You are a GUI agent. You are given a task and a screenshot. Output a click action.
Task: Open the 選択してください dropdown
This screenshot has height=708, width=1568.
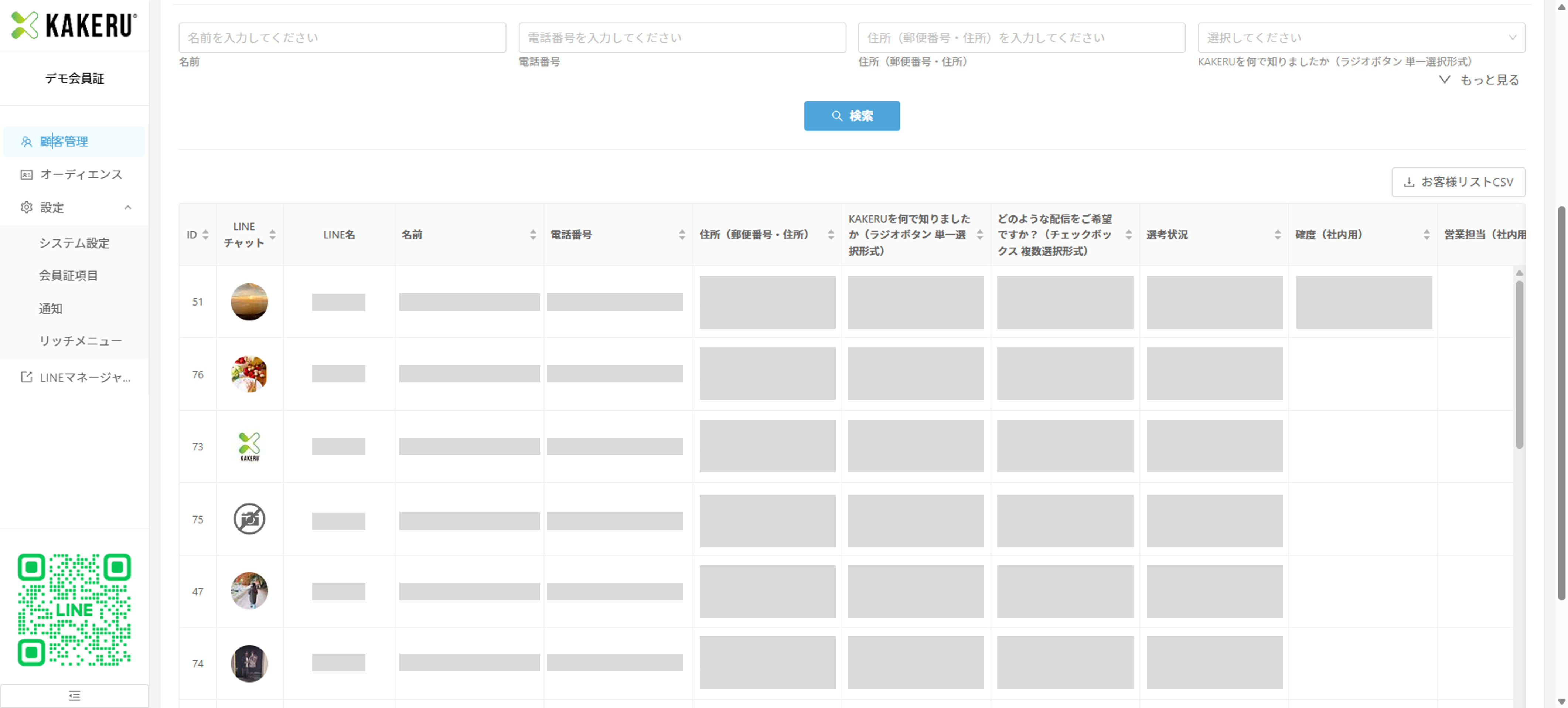pyautogui.click(x=1360, y=38)
